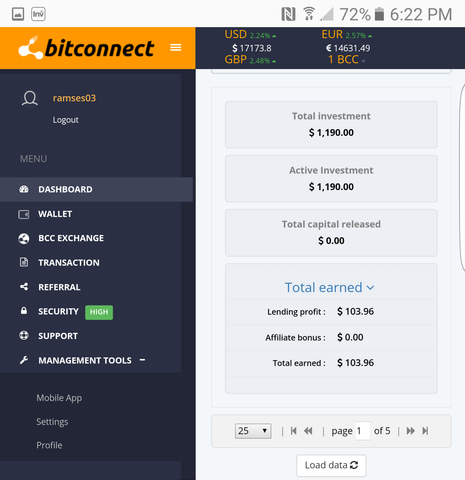Click the Logout link
Screen dimensions: 465x480
(66, 120)
